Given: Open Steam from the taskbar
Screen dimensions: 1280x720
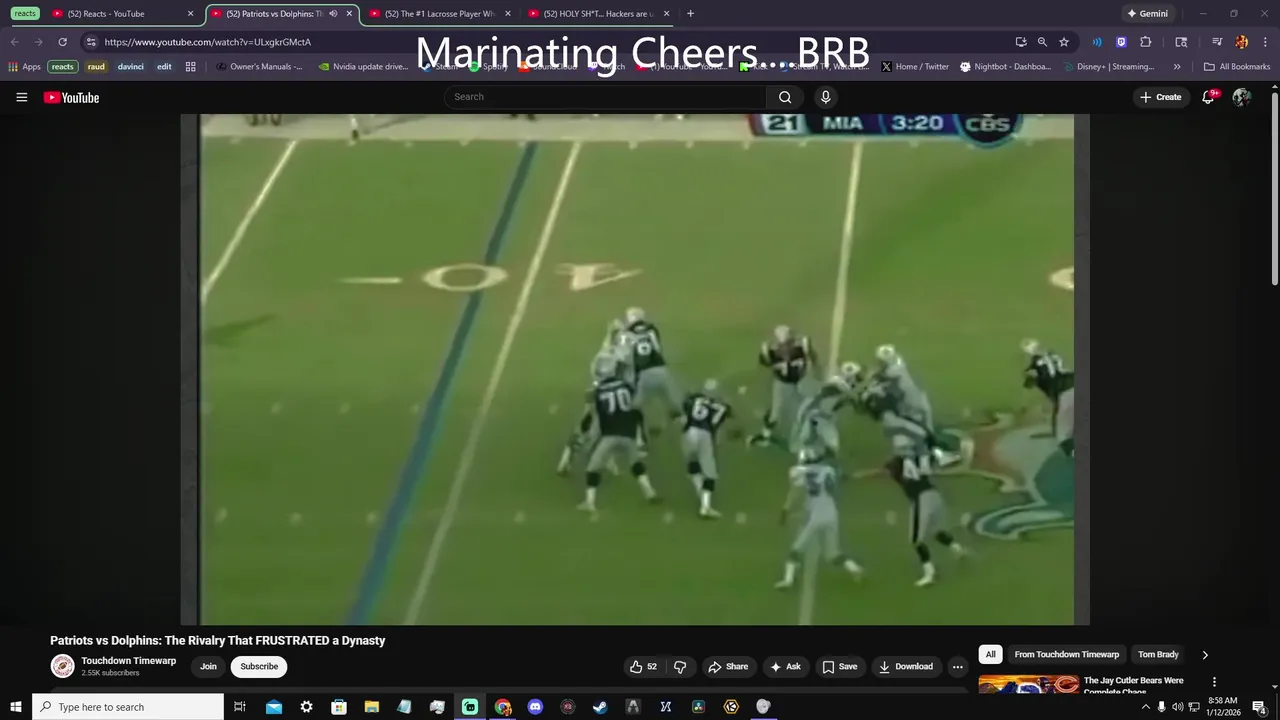Looking at the screenshot, I should click(x=600, y=707).
